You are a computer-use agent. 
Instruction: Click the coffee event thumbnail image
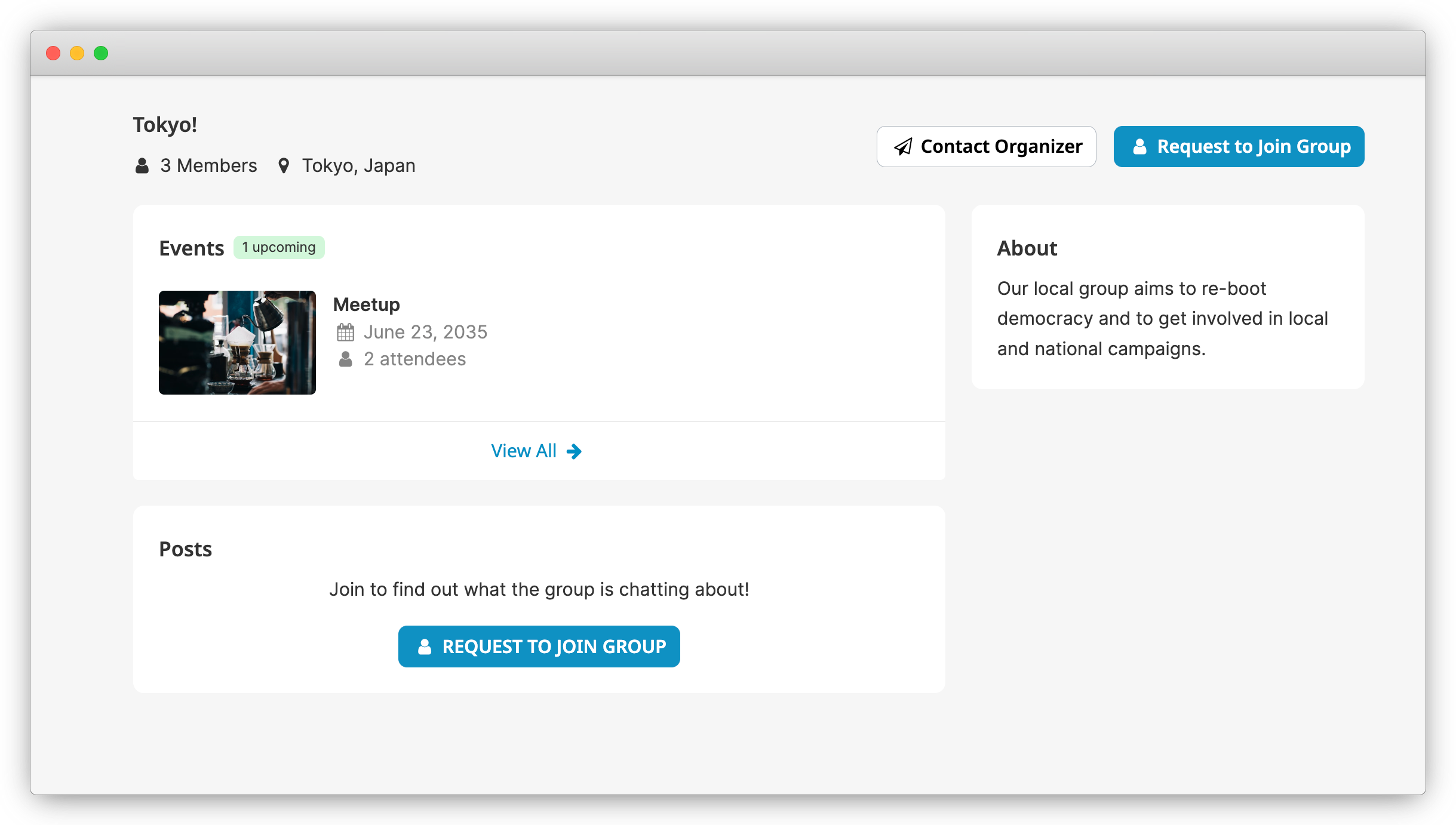(237, 342)
